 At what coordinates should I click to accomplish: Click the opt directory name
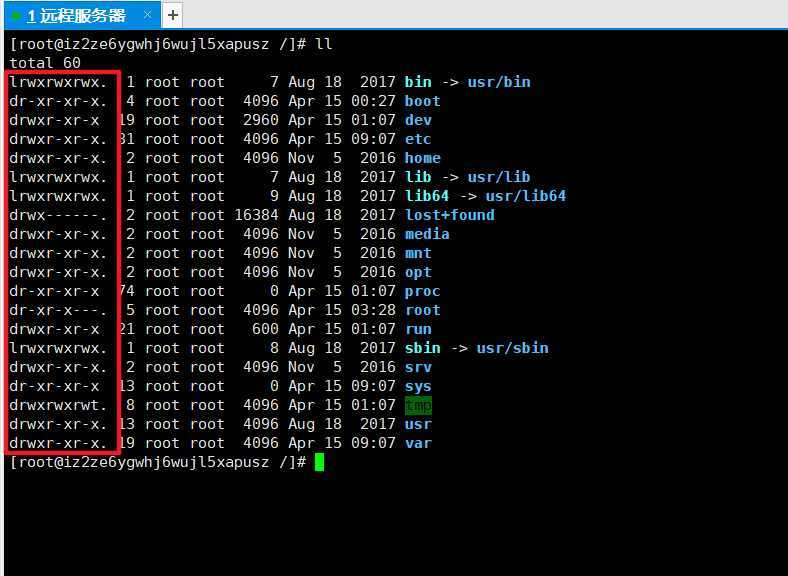(418, 272)
